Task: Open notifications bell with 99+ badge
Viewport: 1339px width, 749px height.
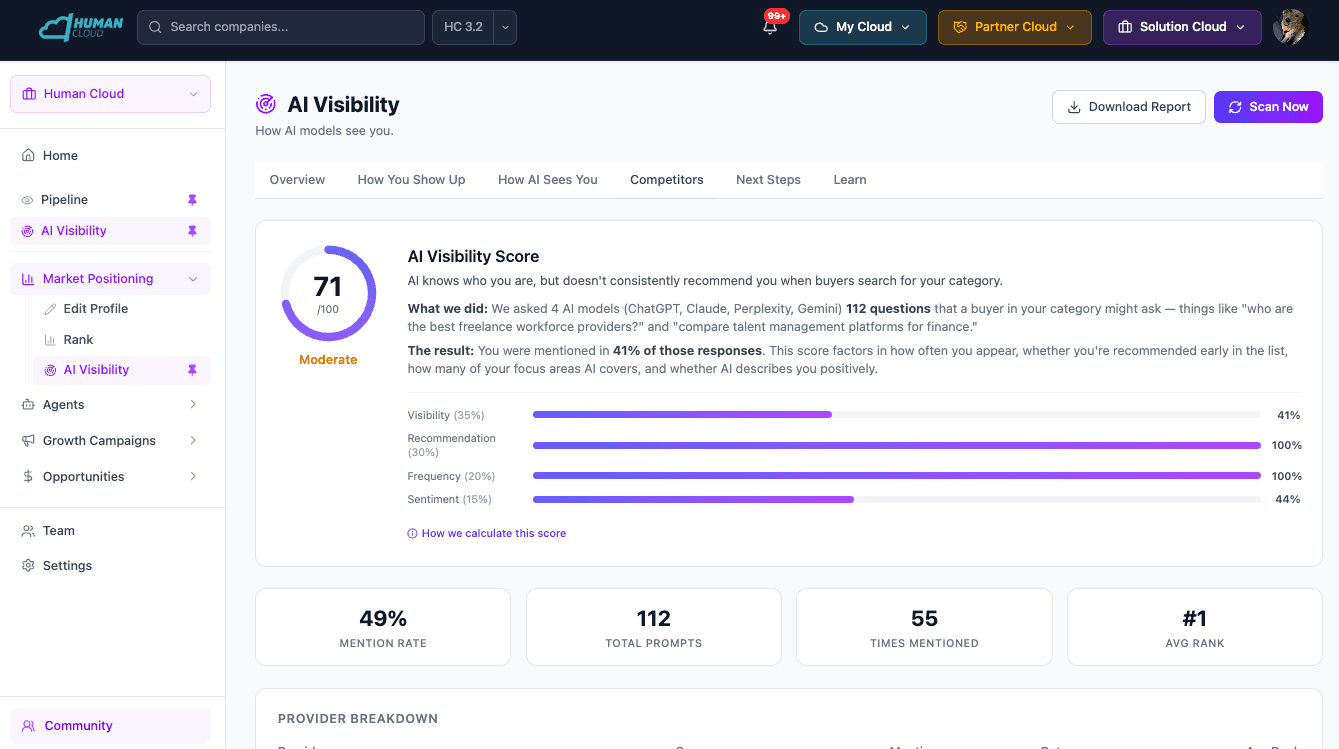Action: click(x=770, y=27)
